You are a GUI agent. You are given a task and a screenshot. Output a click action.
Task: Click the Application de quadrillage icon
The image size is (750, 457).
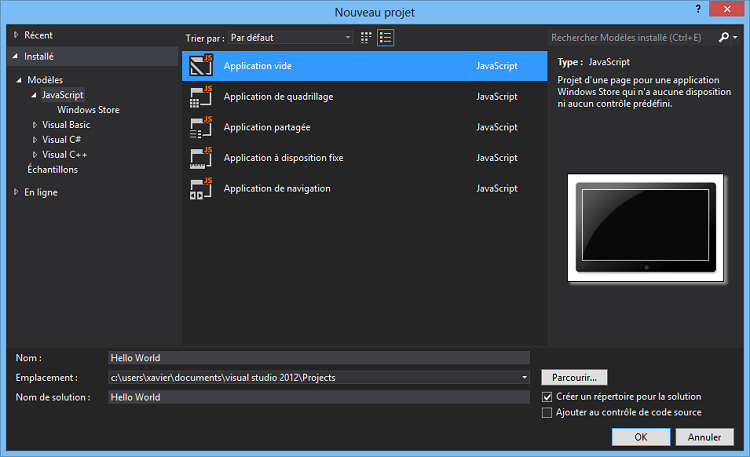(201, 97)
